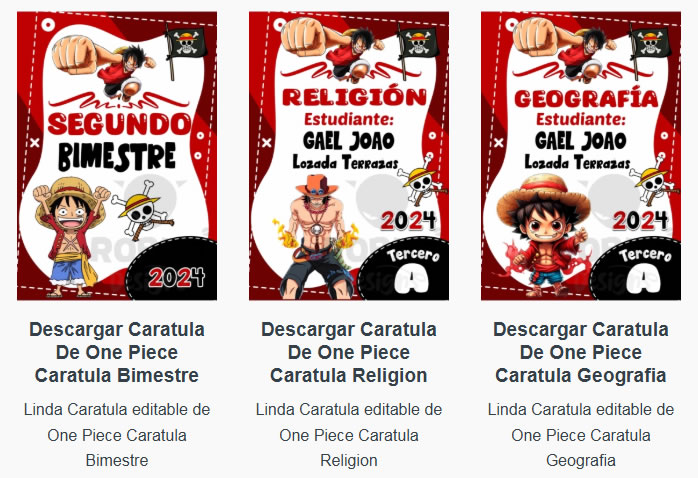Click the pirate flag icon on Bimestre cover

[186, 48]
